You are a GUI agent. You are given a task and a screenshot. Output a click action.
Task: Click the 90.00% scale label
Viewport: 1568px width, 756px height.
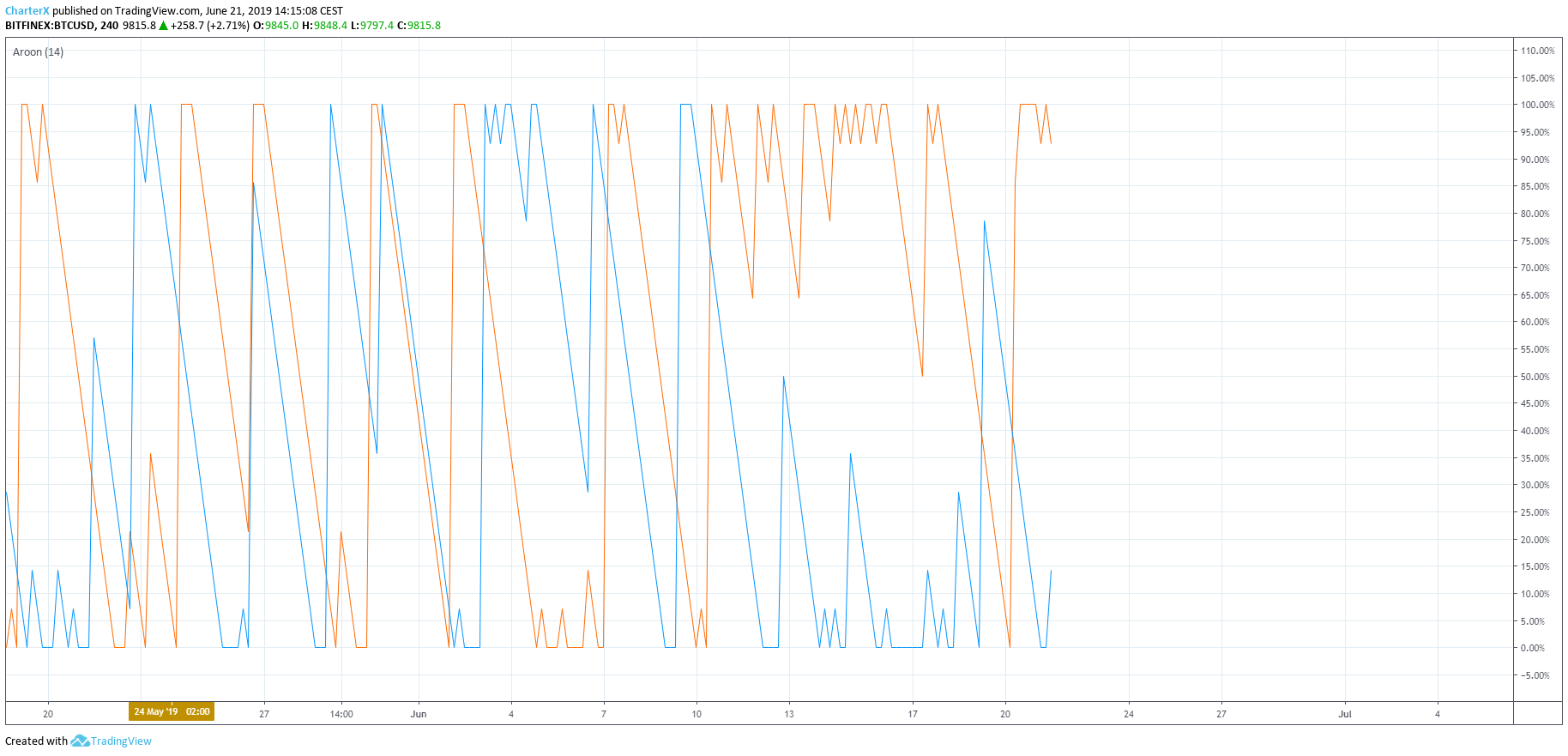1535,160
